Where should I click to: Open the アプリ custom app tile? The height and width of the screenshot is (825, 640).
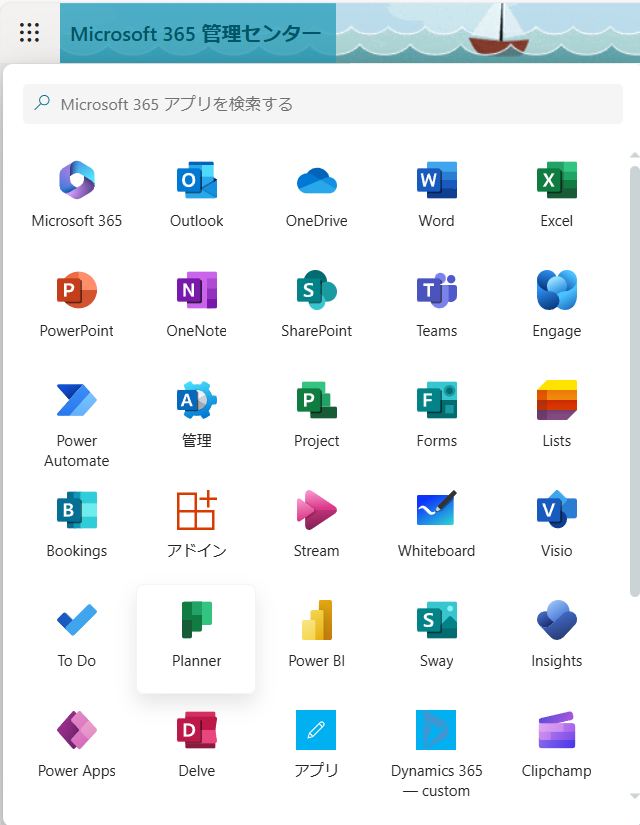coord(316,744)
